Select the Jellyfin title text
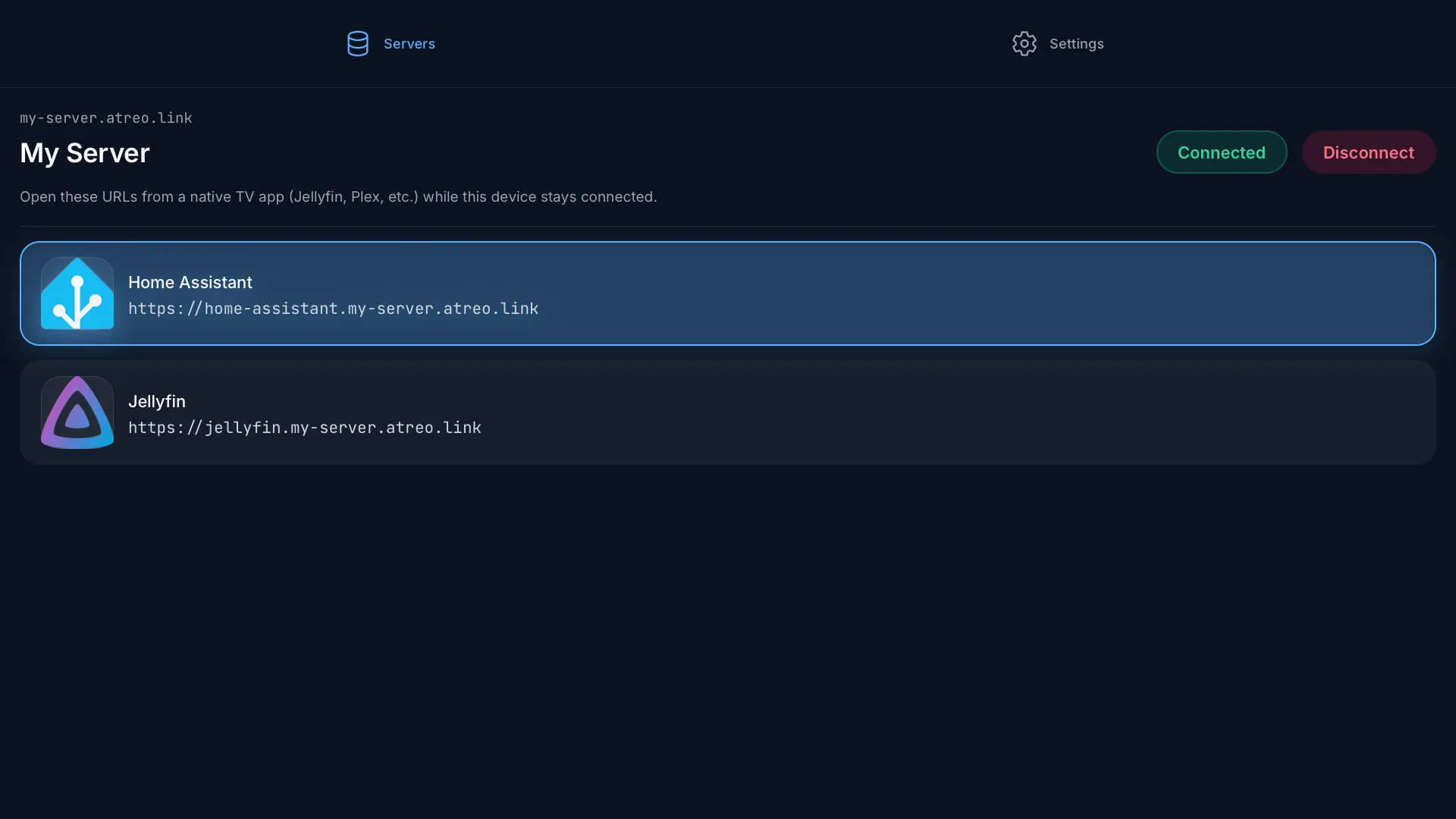This screenshot has height=819, width=1456. coord(157,401)
